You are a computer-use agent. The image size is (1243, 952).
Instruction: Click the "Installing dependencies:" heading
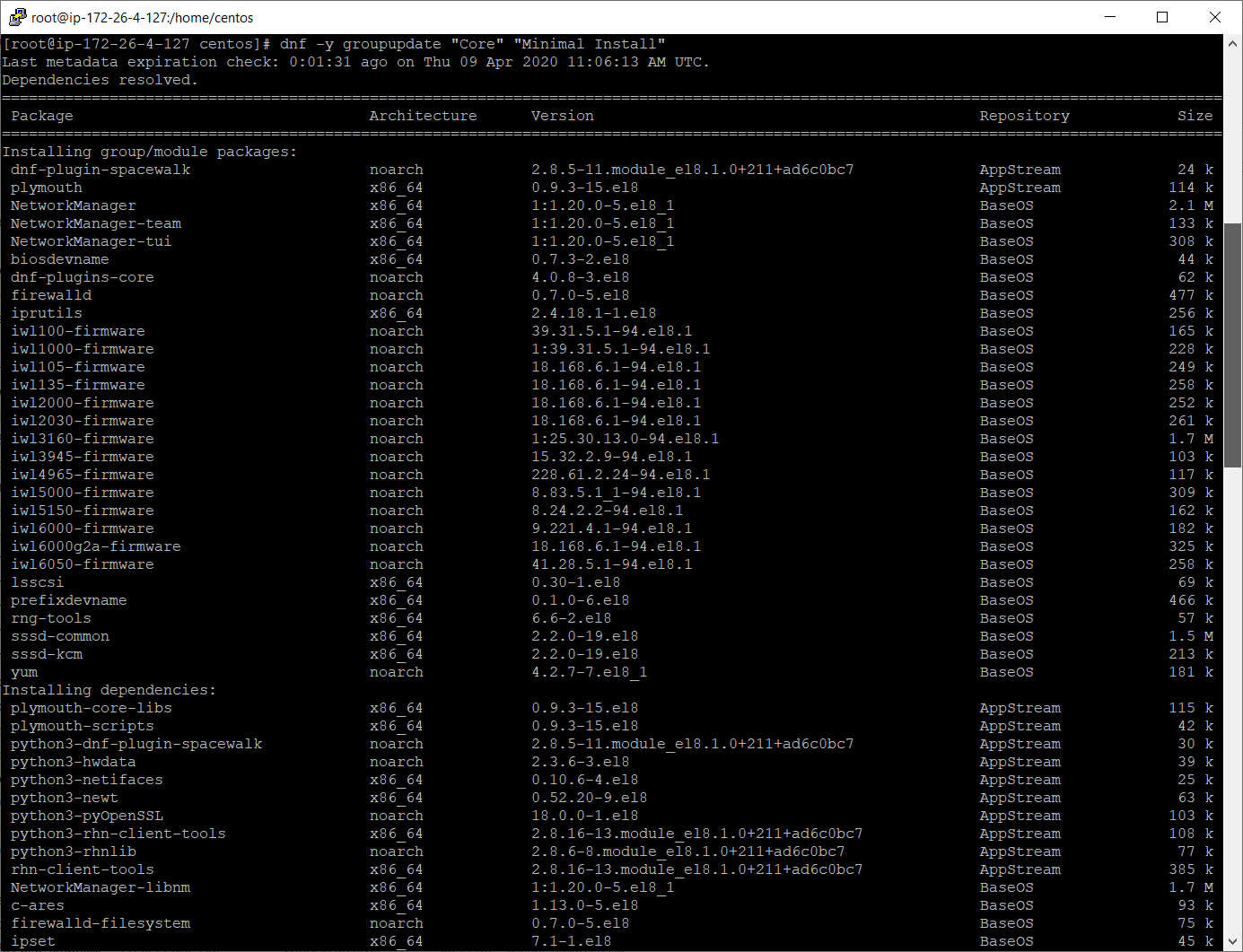(109, 690)
